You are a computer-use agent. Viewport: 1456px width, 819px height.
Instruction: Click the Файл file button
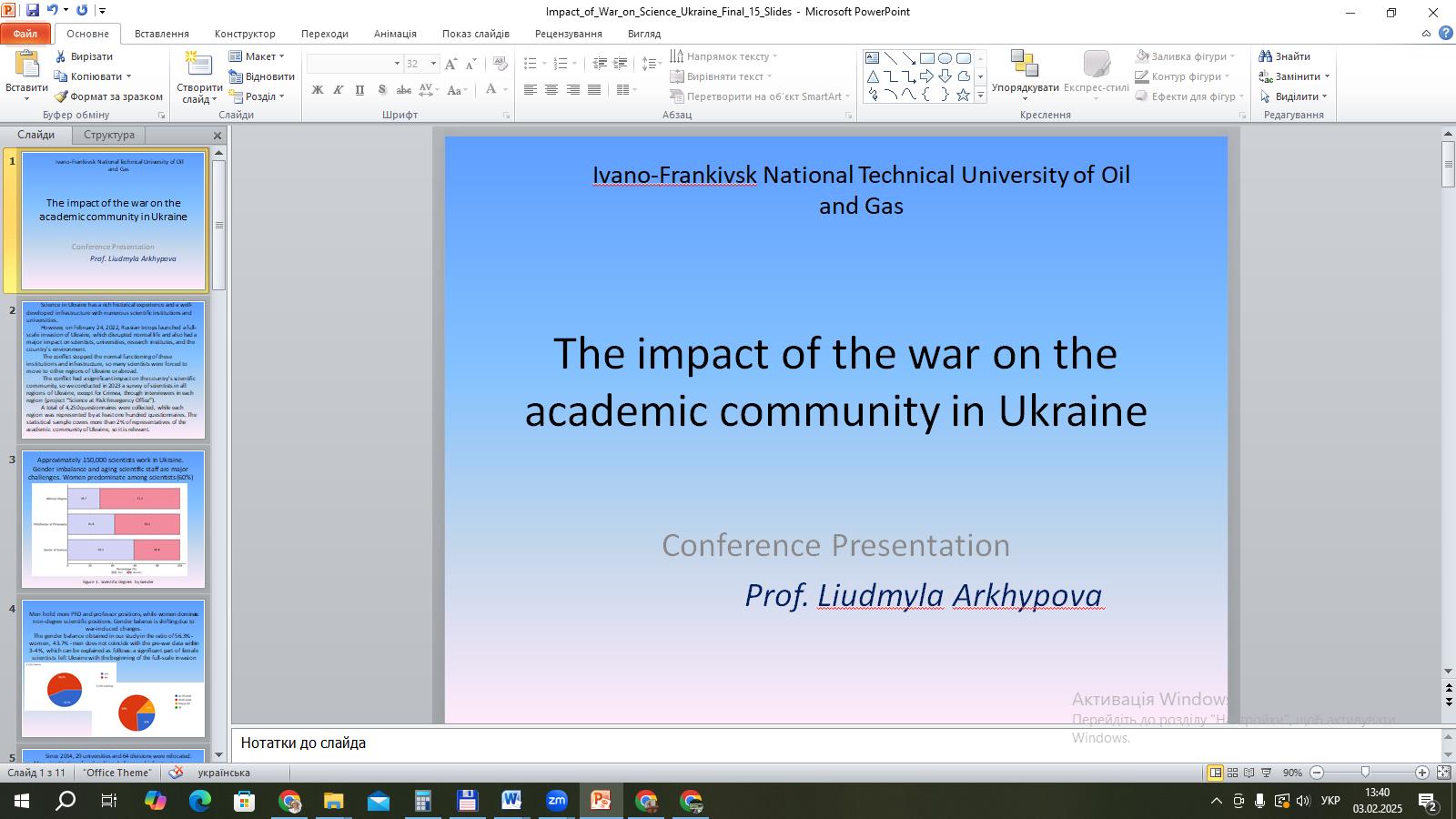point(25,34)
